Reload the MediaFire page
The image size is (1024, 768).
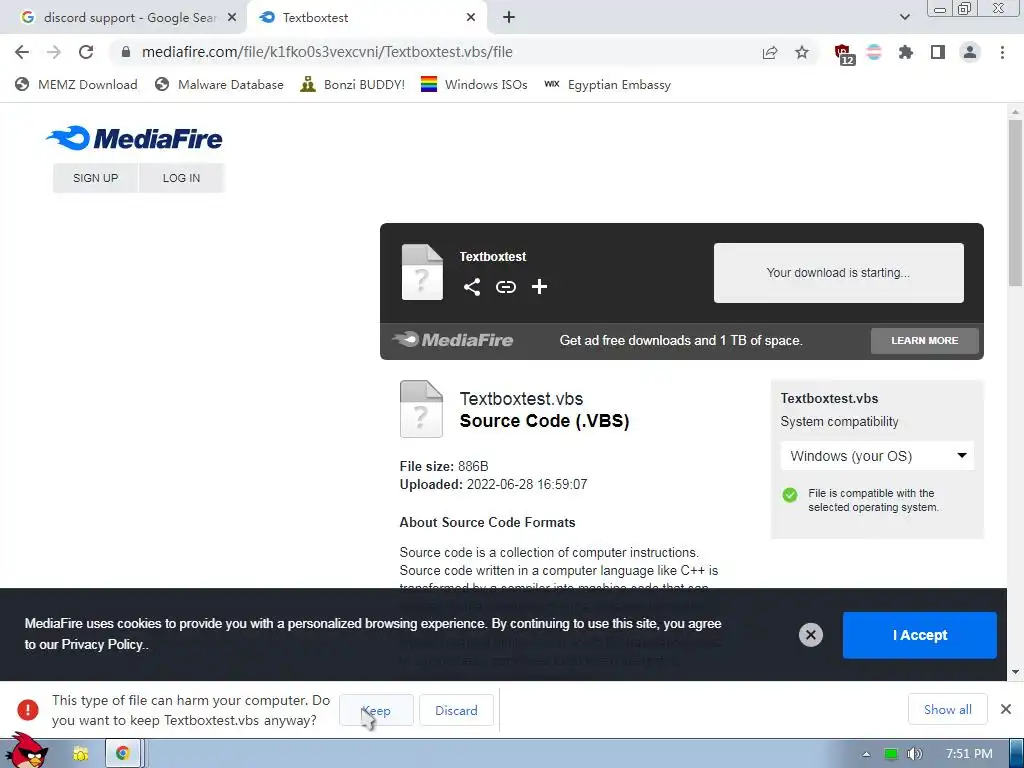[86, 52]
